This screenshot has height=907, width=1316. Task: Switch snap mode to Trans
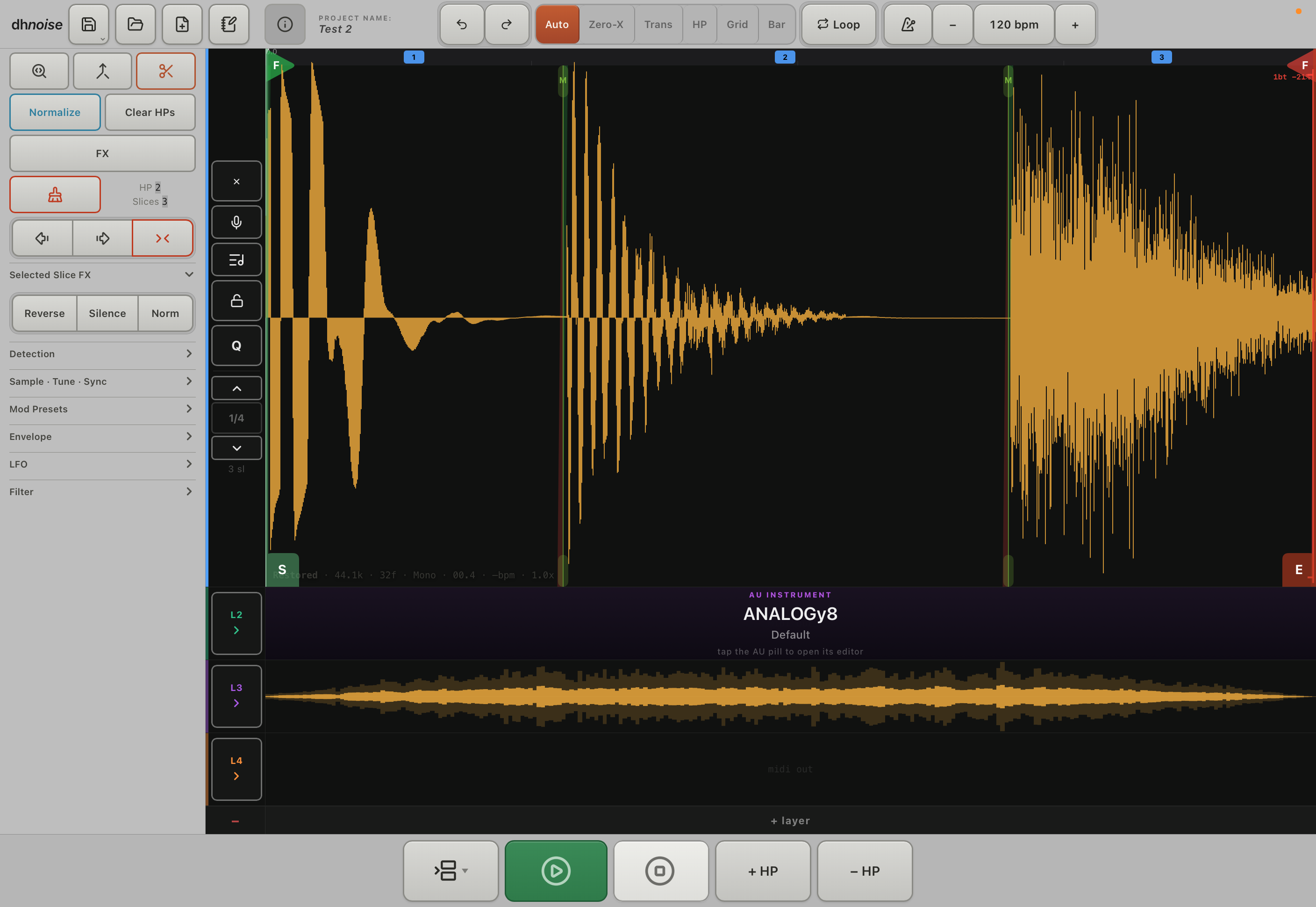[658, 24]
